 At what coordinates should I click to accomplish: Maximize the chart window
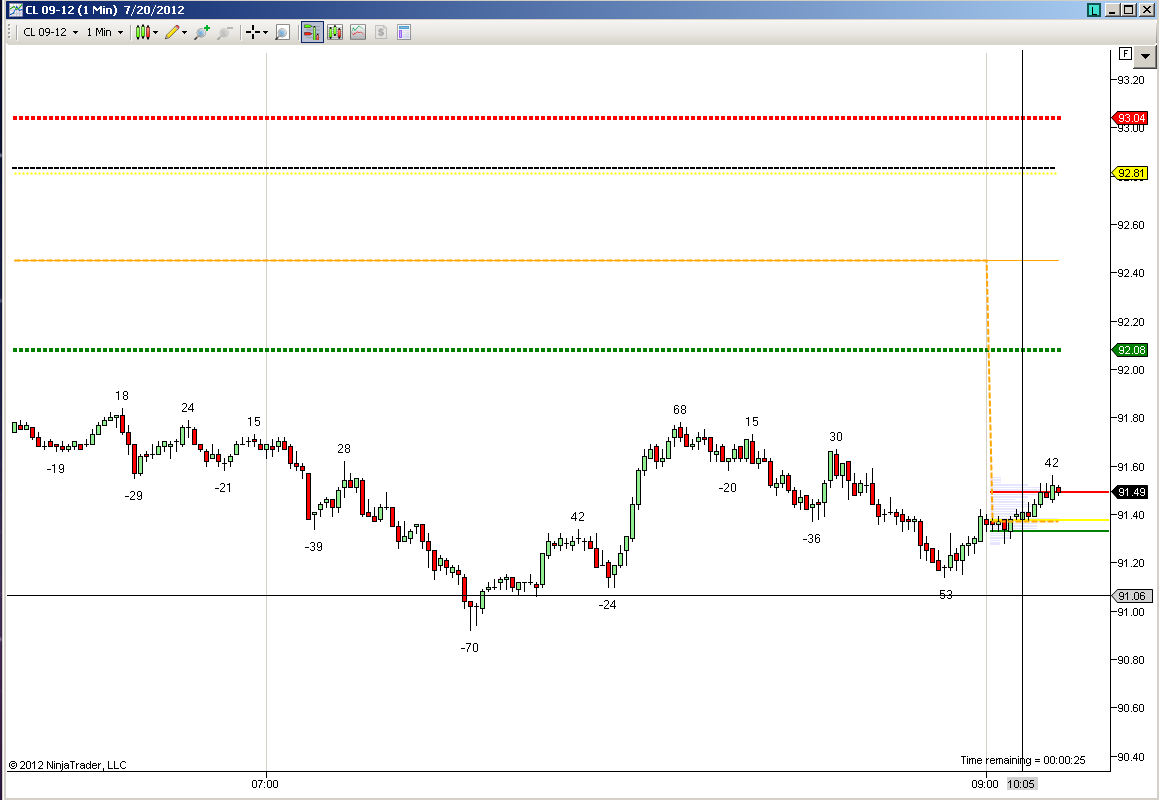pyautogui.click(x=1129, y=10)
